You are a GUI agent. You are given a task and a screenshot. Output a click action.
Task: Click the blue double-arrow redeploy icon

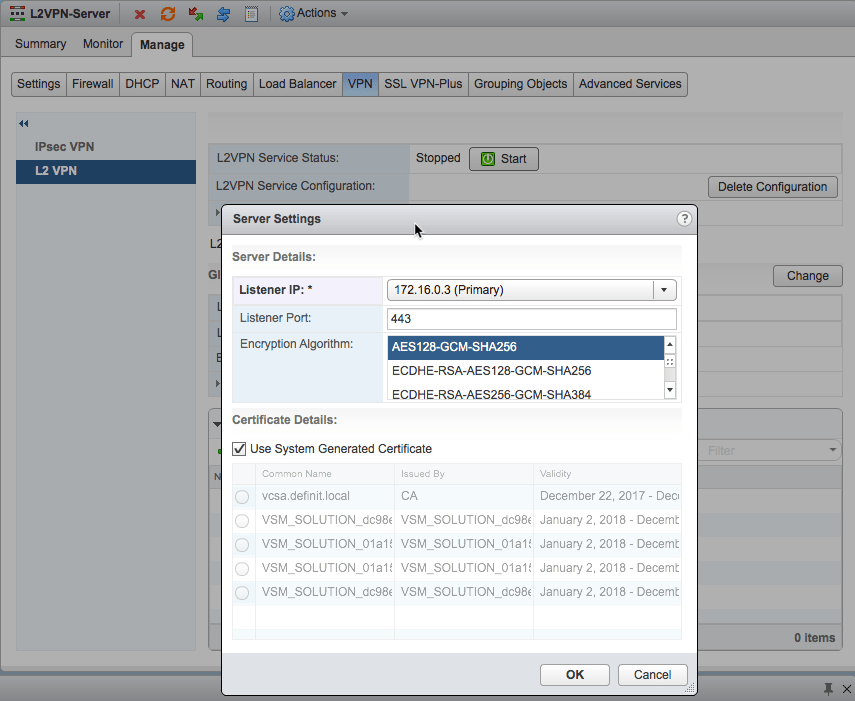coord(224,14)
